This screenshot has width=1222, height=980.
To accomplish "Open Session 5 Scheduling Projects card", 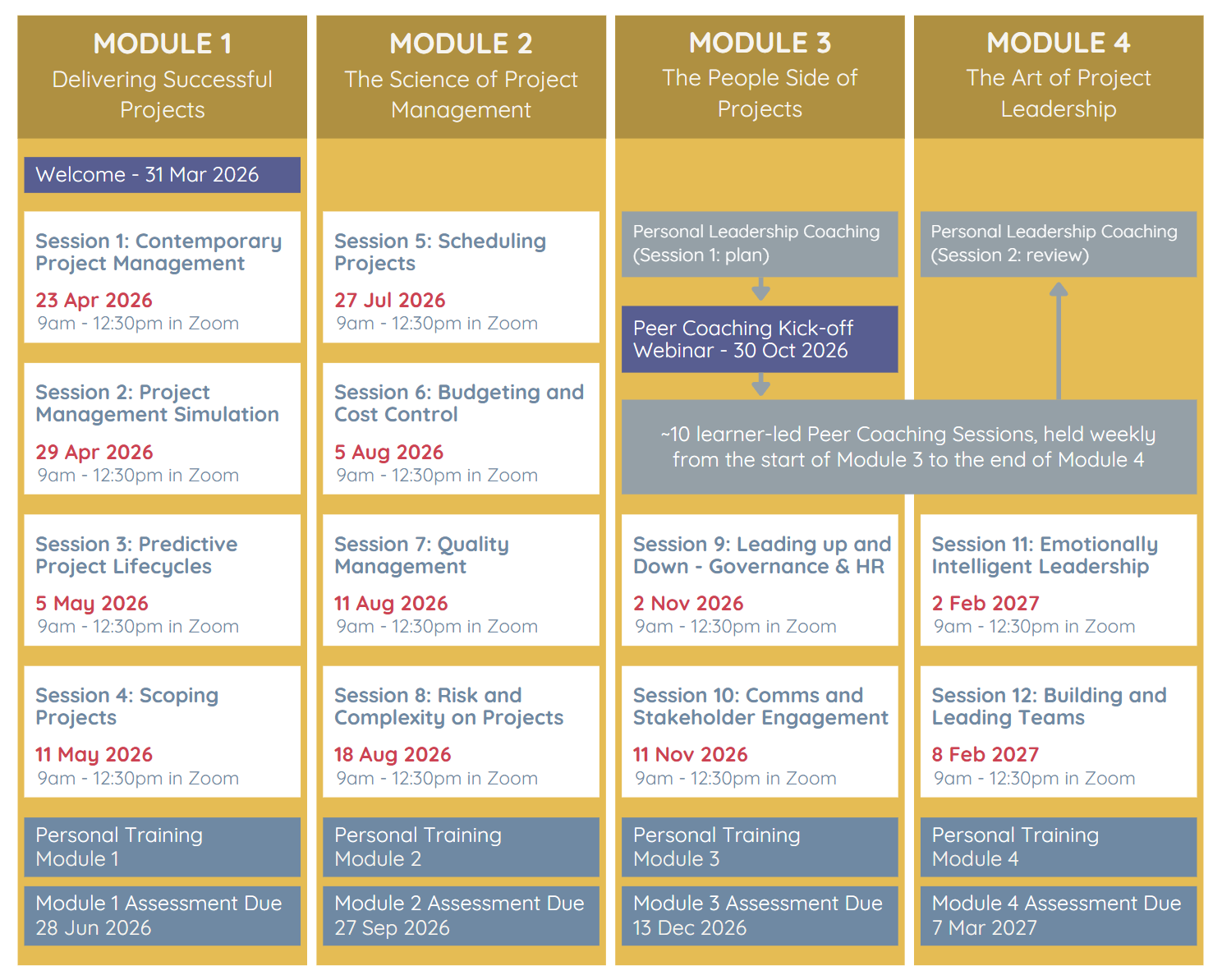I will pos(461,277).
